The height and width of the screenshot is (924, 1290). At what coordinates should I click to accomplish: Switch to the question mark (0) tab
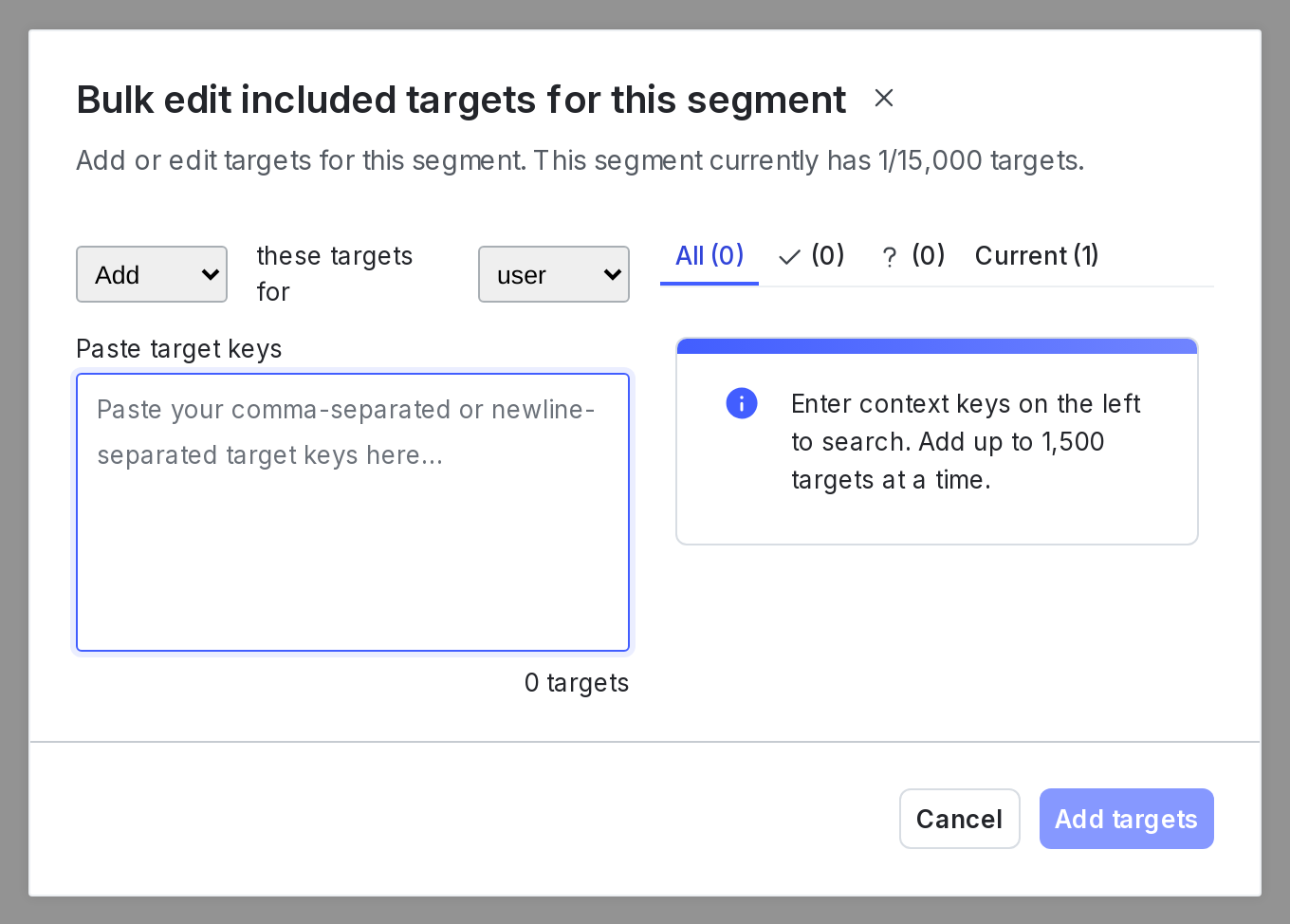[912, 255]
